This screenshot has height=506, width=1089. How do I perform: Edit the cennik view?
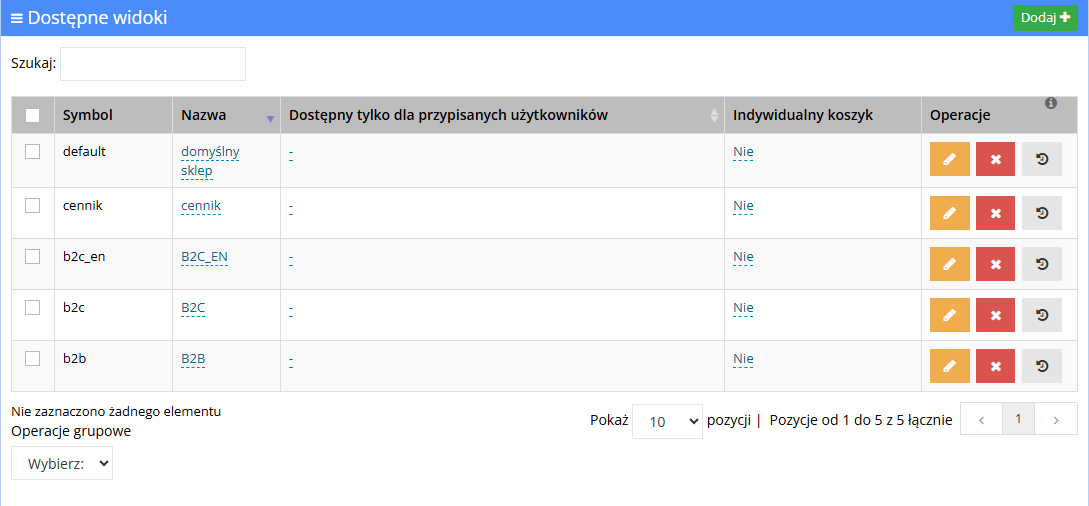click(949, 213)
